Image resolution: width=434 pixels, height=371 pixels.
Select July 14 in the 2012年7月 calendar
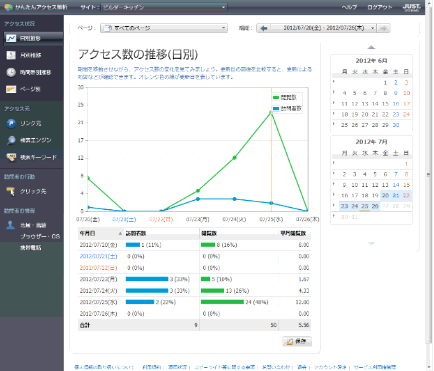[x=396, y=185]
